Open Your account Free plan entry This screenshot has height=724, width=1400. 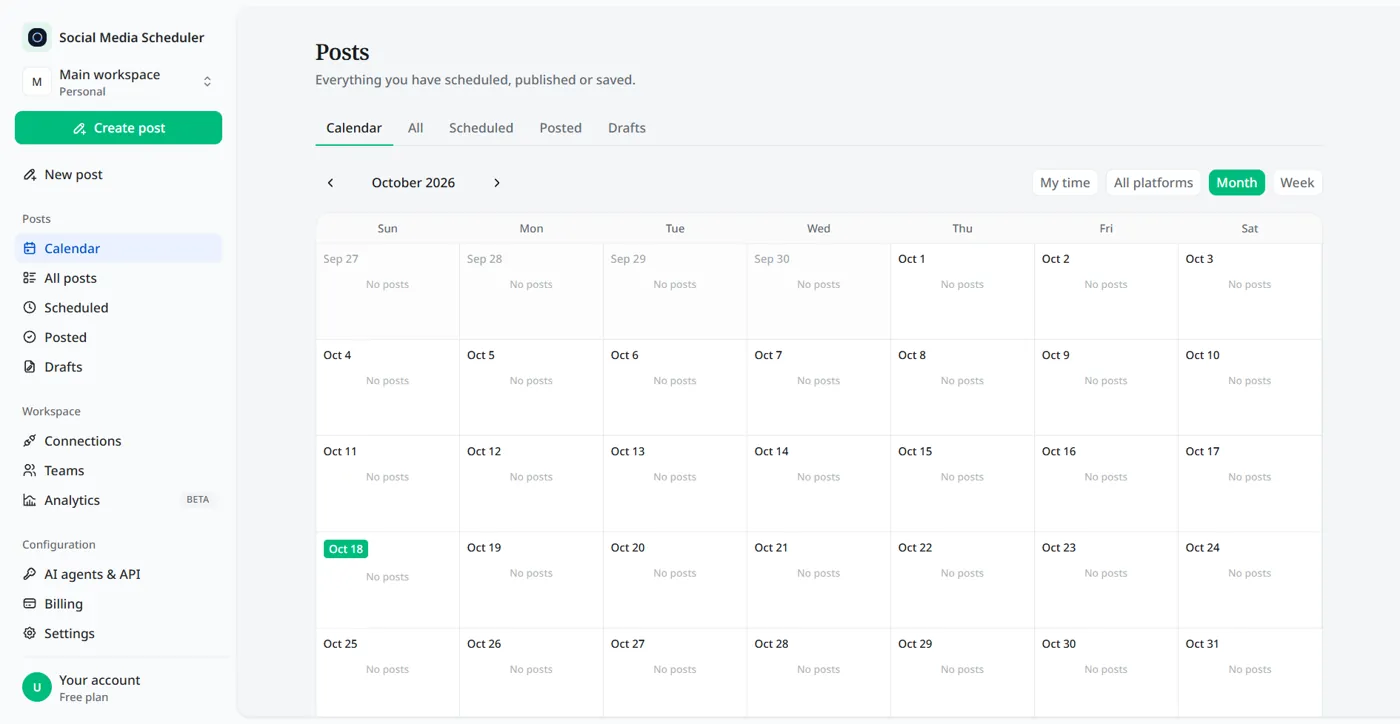click(x=118, y=688)
